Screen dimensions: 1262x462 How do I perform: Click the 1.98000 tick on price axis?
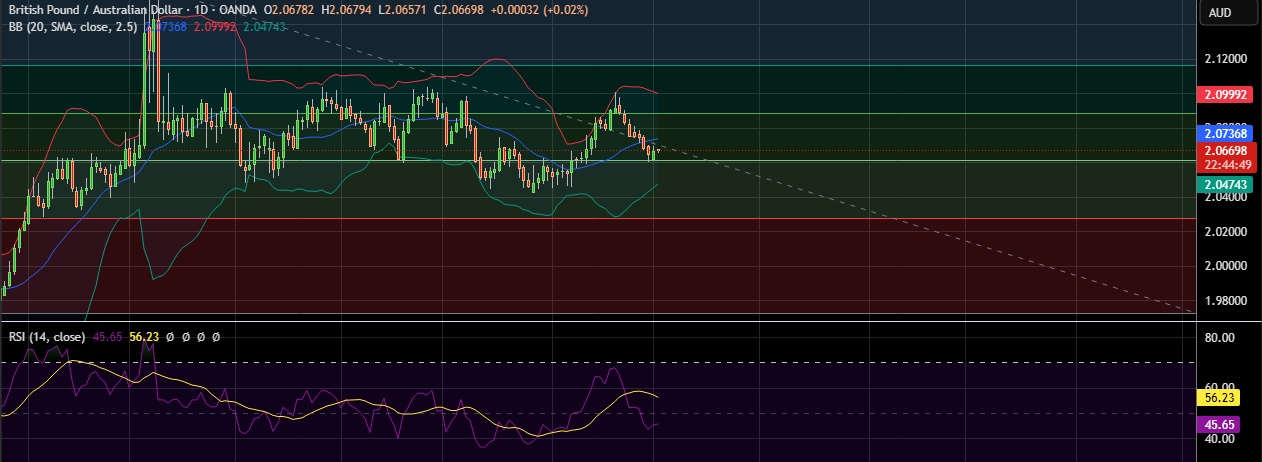[x=1224, y=301]
